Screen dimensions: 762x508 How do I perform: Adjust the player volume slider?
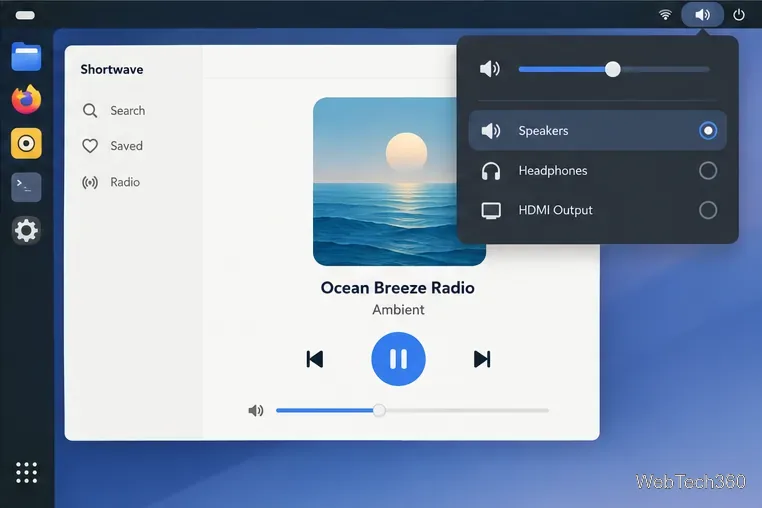[412, 410]
